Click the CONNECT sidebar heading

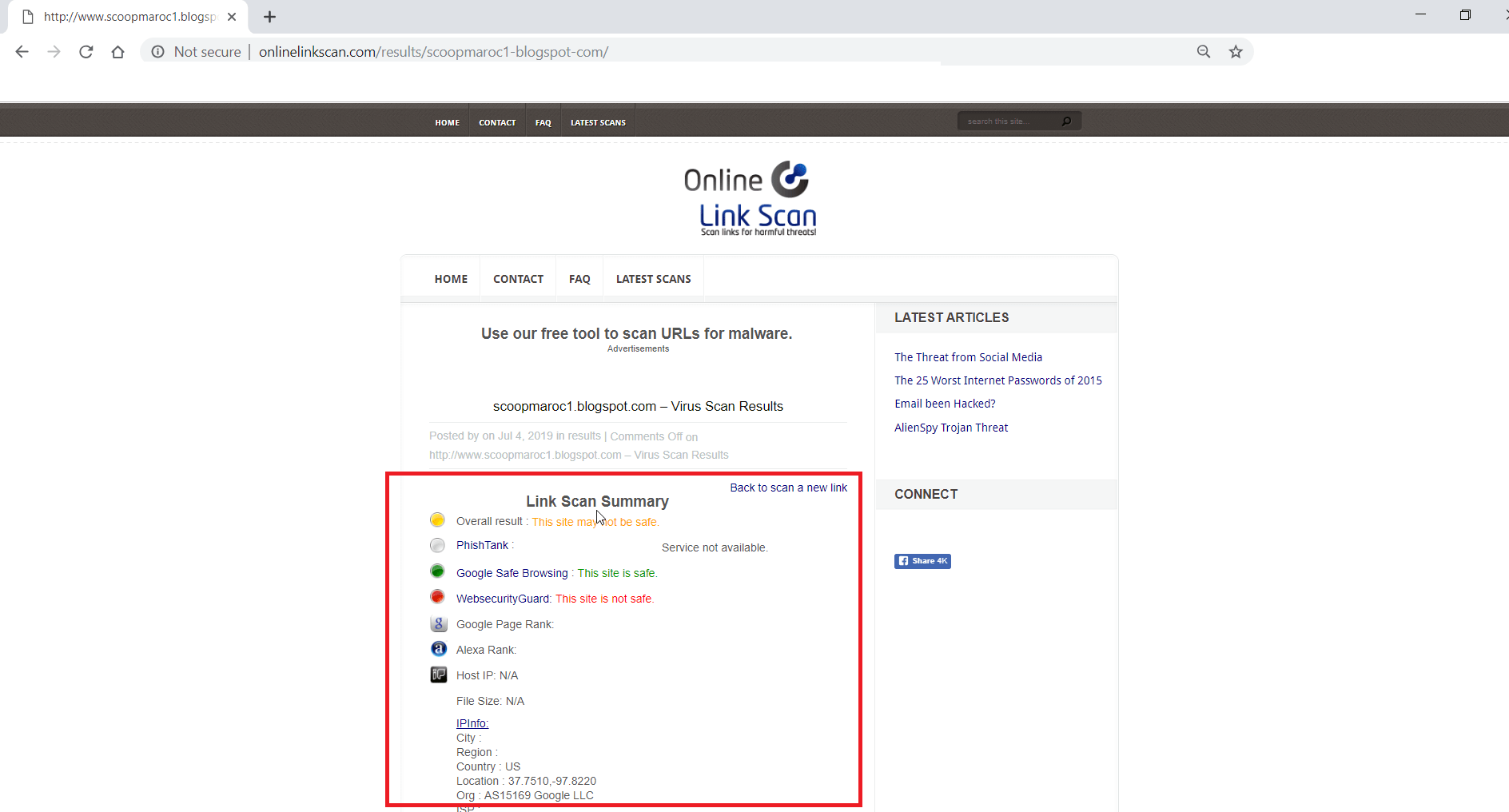[926, 494]
